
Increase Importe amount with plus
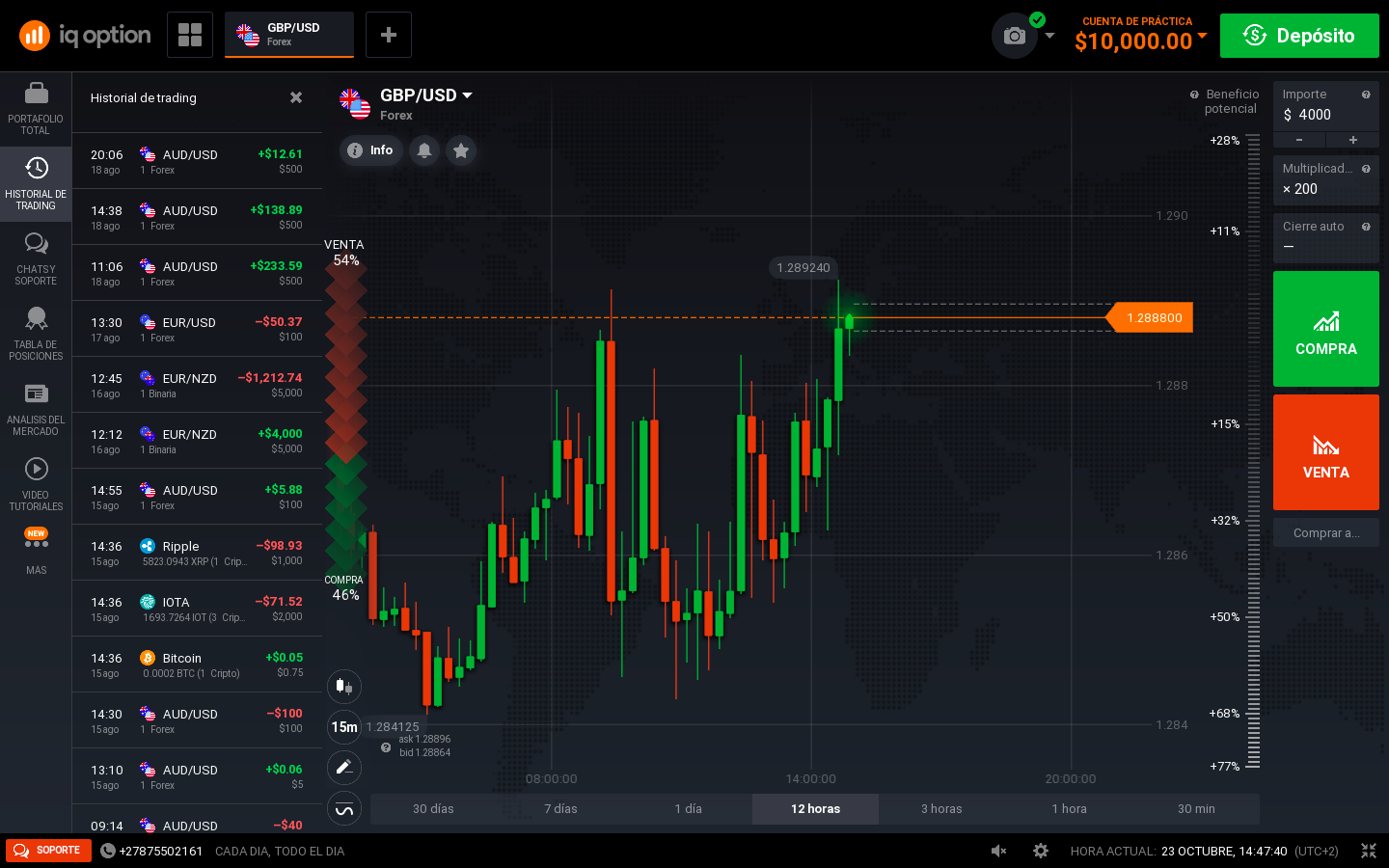click(1353, 140)
